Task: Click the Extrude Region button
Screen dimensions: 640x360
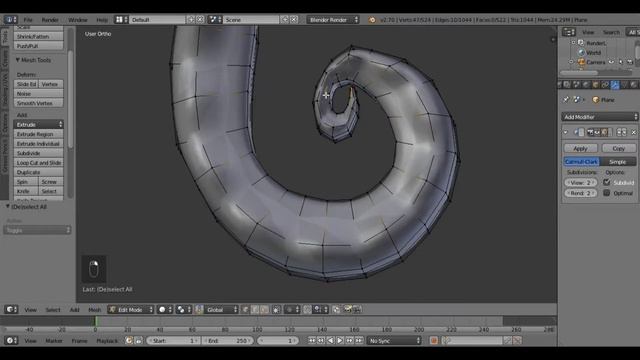Action: coord(39,134)
